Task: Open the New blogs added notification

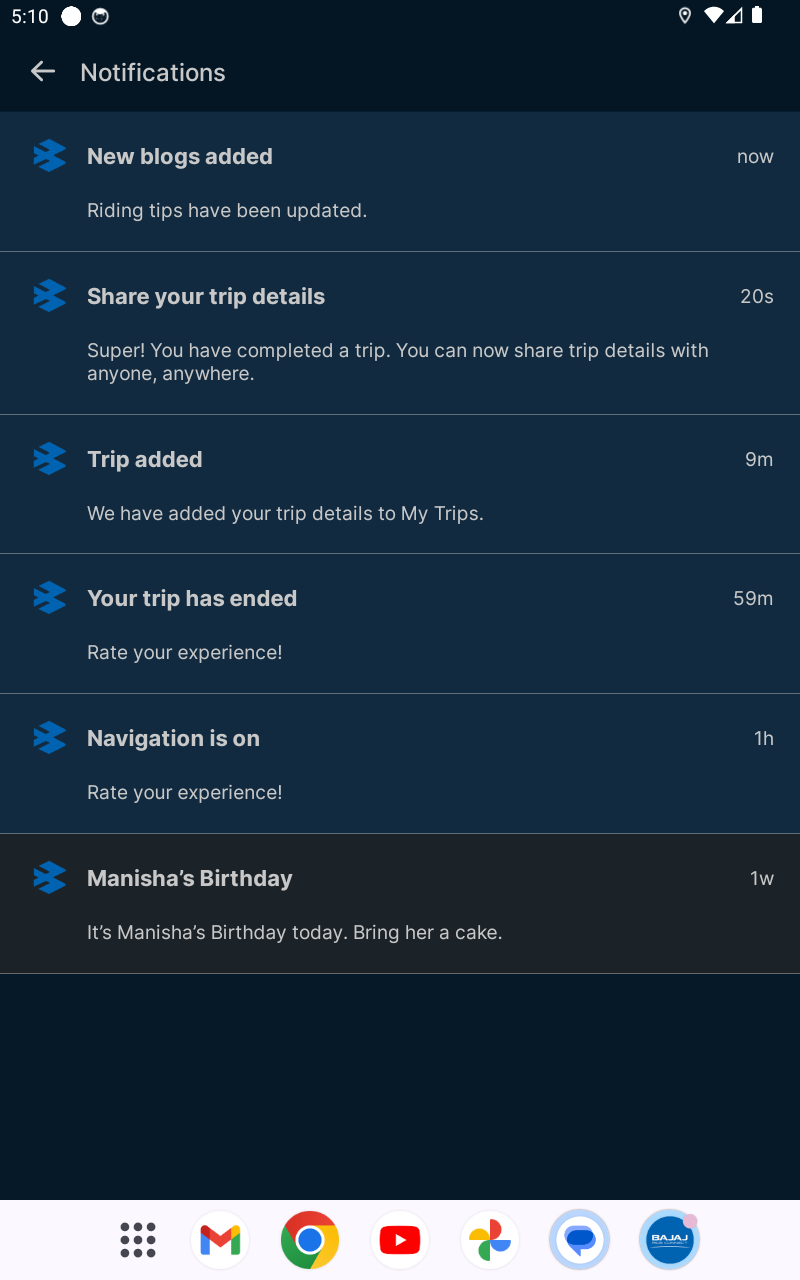Action: 400,182
